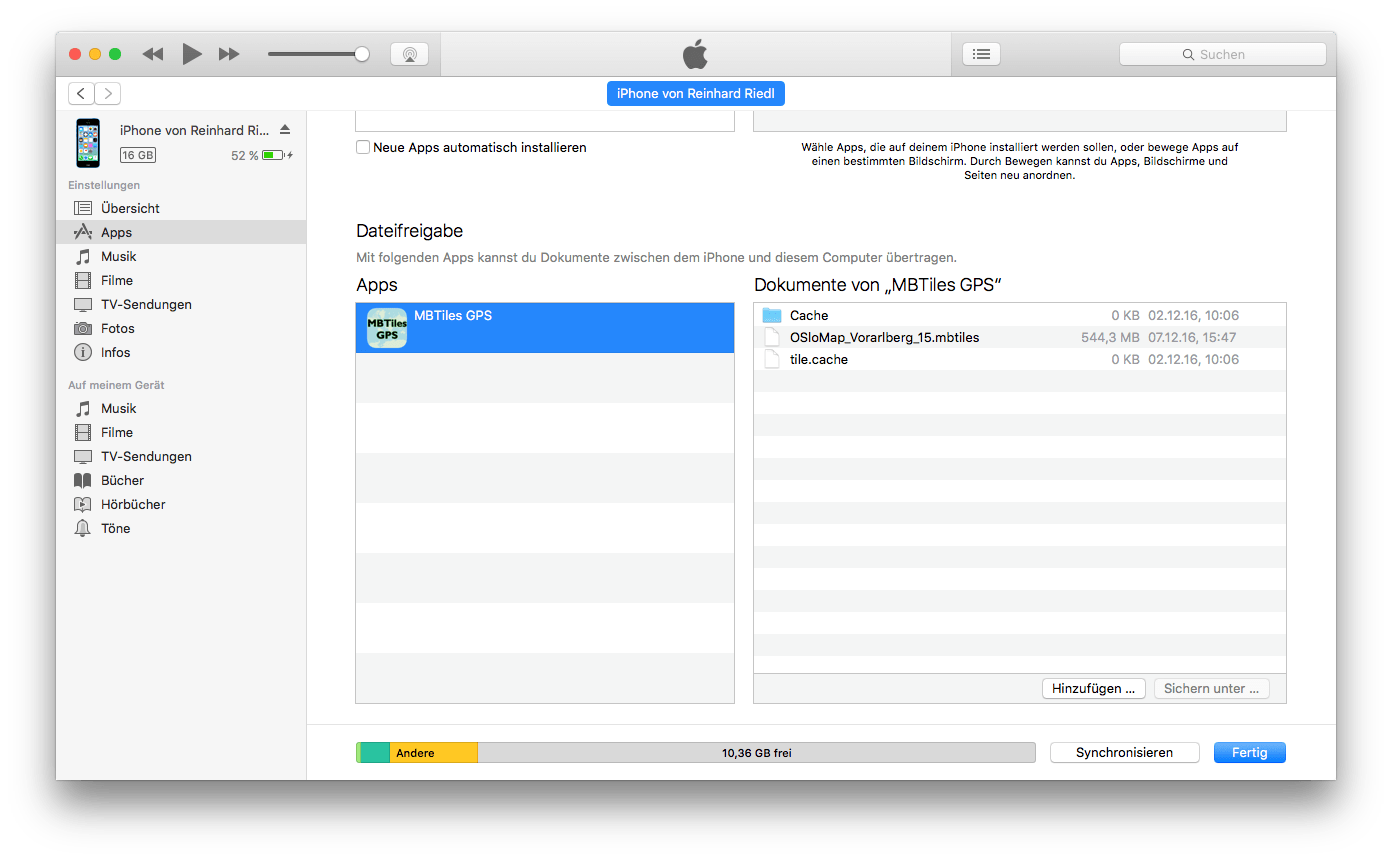This screenshot has width=1392, height=860.
Task: Click the Apps A-shaped icon
Action: click(83, 232)
